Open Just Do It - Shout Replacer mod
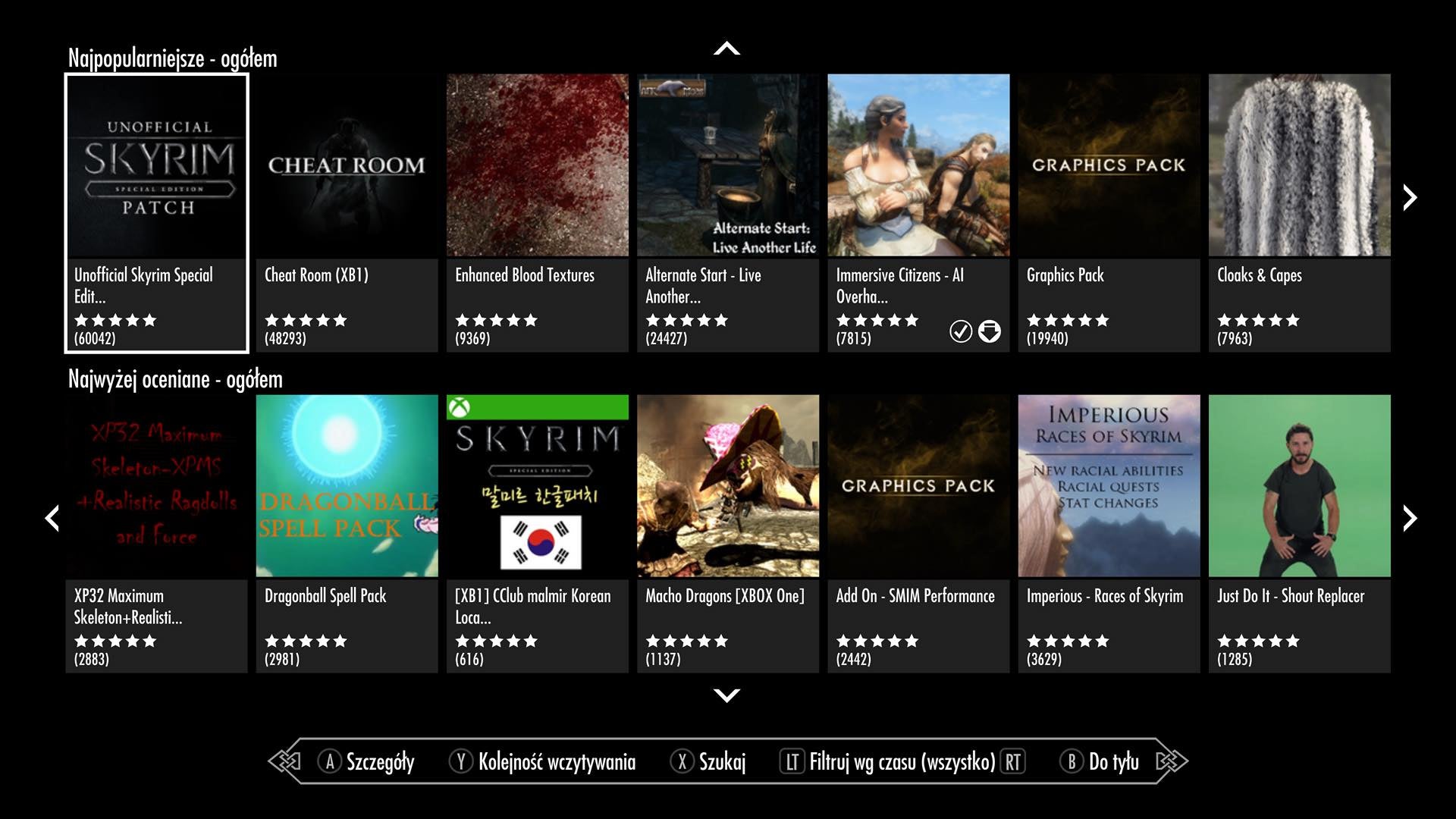This screenshot has width=1456, height=819. [x=1299, y=533]
